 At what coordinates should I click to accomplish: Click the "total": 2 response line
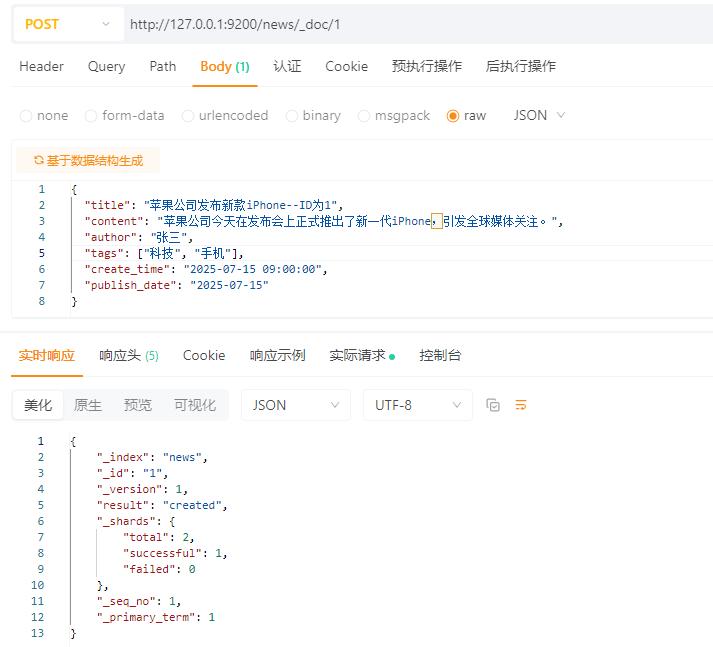click(159, 537)
